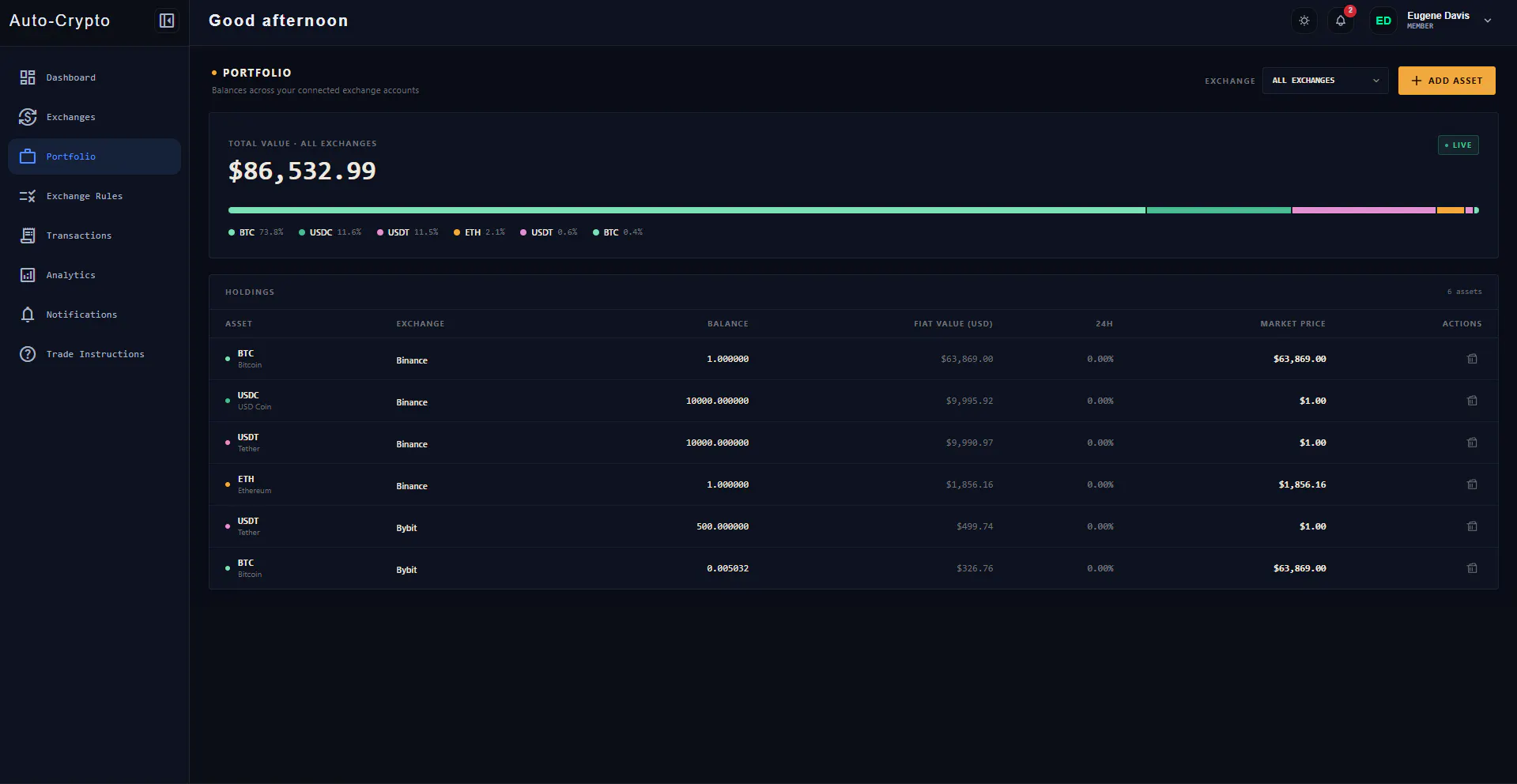Open Notifications menu item
This screenshot has width=1517, height=784.
(x=95, y=315)
